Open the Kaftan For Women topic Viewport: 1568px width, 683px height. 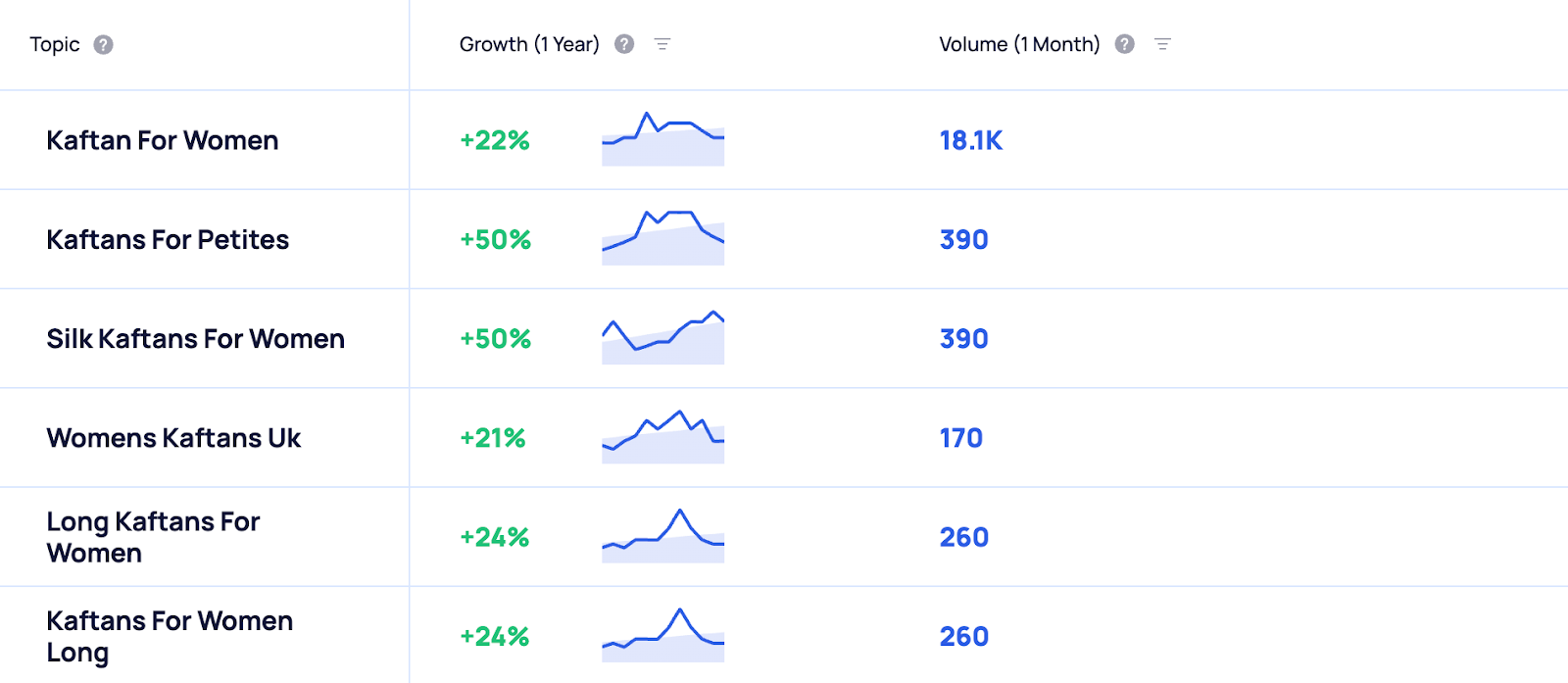tap(163, 140)
